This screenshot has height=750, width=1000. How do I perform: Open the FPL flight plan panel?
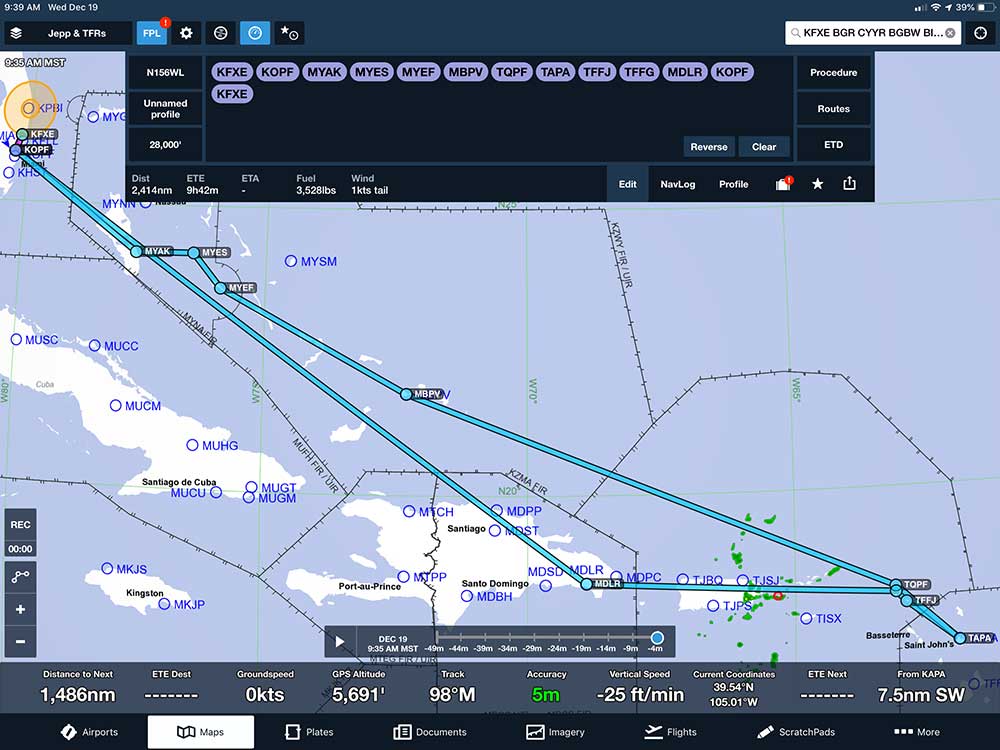pyautogui.click(x=151, y=32)
